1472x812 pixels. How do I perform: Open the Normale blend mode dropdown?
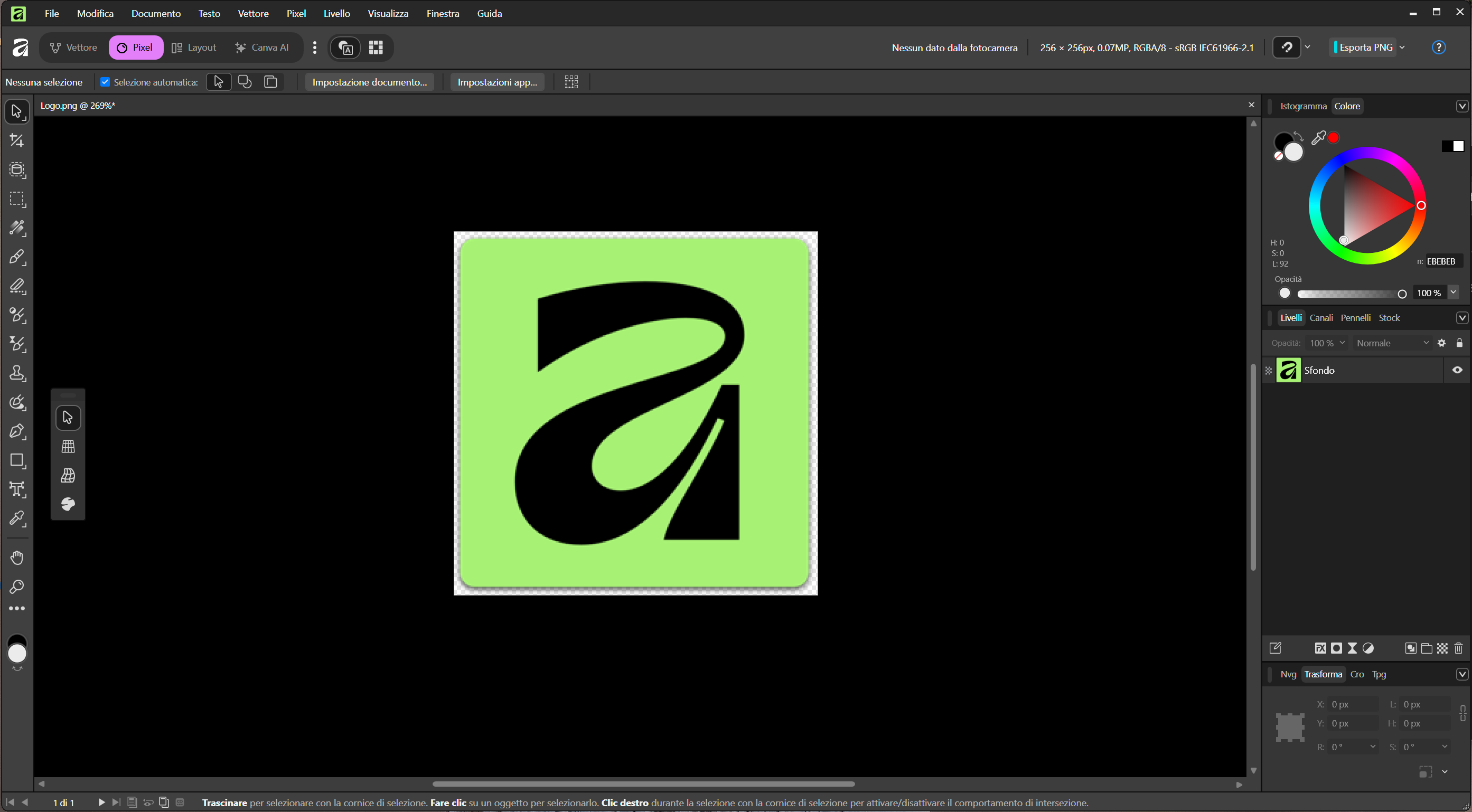pos(1392,343)
